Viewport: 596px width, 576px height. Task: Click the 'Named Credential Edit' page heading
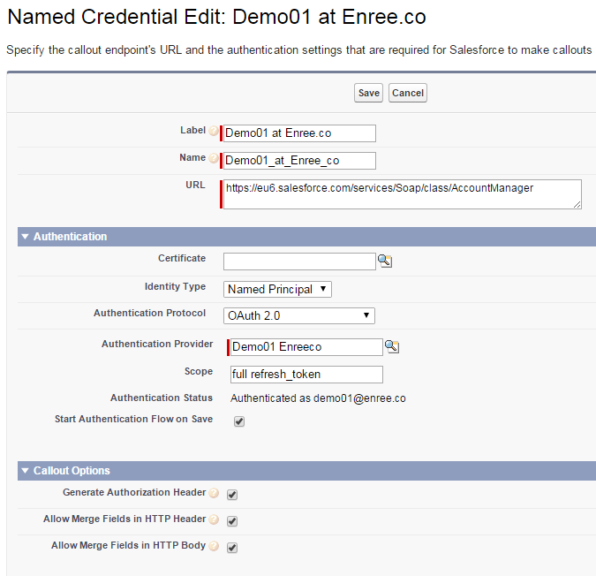(x=217, y=17)
